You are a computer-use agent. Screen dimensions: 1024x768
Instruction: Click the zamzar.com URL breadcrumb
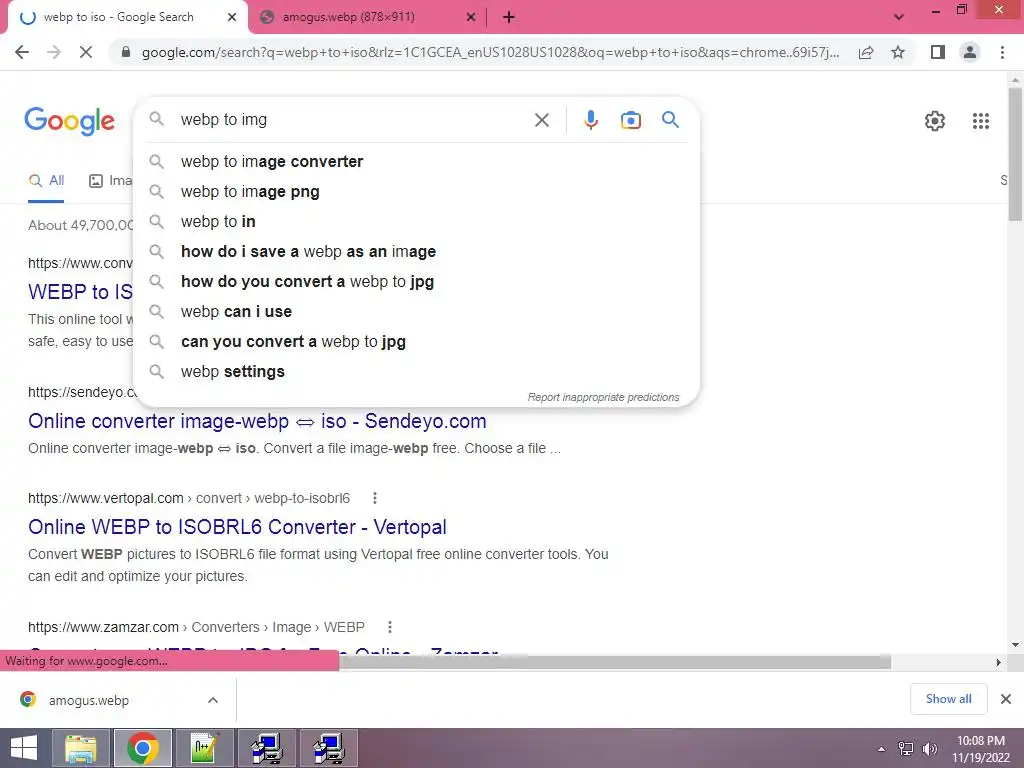(x=196, y=627)
